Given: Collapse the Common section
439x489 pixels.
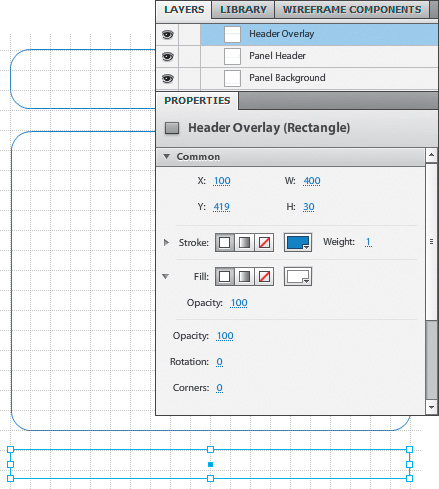Looking at the screenshot, I should click(167, 156).
